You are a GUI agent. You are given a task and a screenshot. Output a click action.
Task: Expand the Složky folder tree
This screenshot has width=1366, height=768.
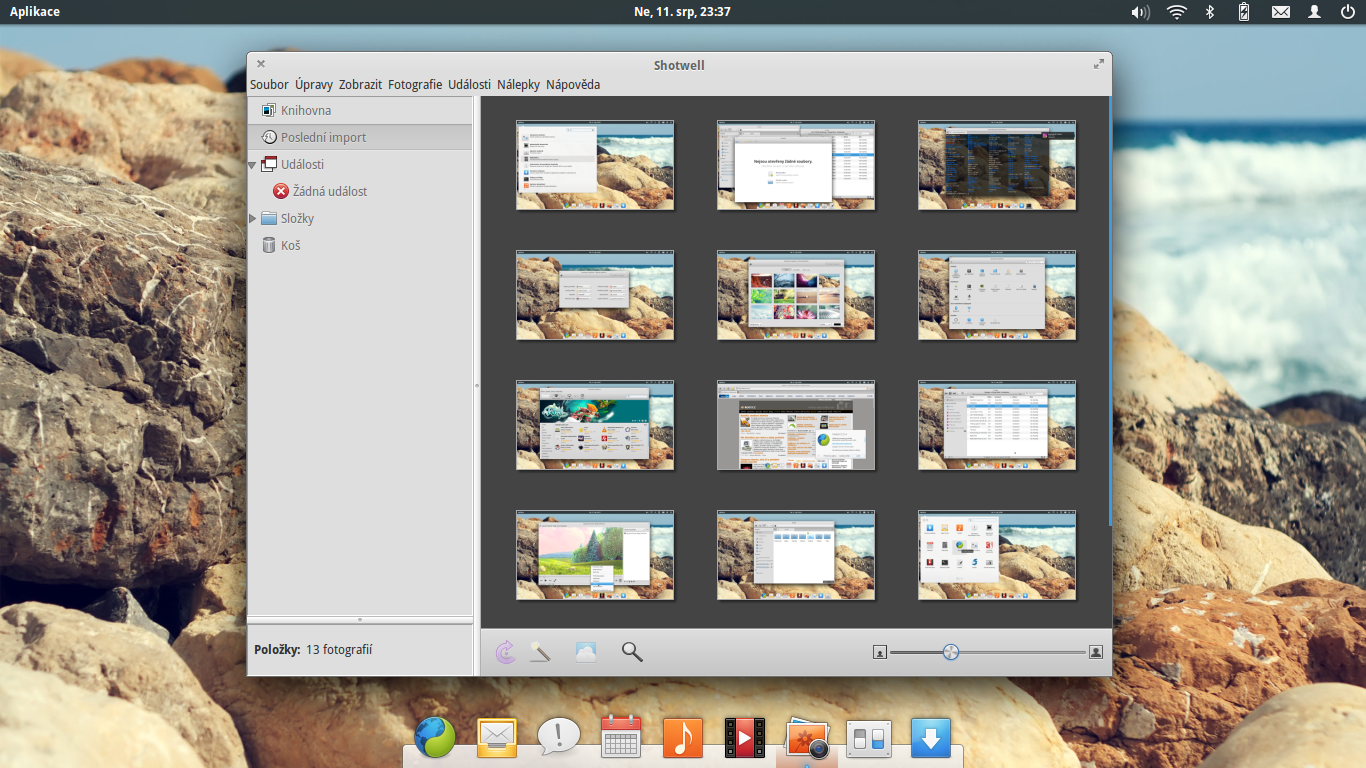tap(253, 218)
